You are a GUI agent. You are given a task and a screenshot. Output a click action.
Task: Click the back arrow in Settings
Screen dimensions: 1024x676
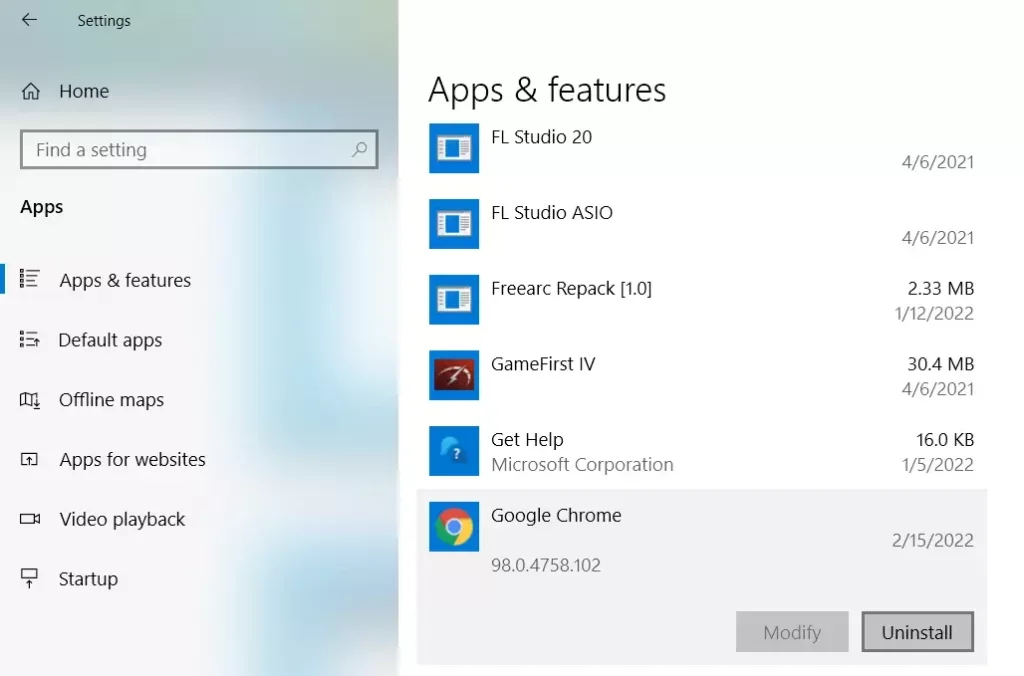coord(29,20)
